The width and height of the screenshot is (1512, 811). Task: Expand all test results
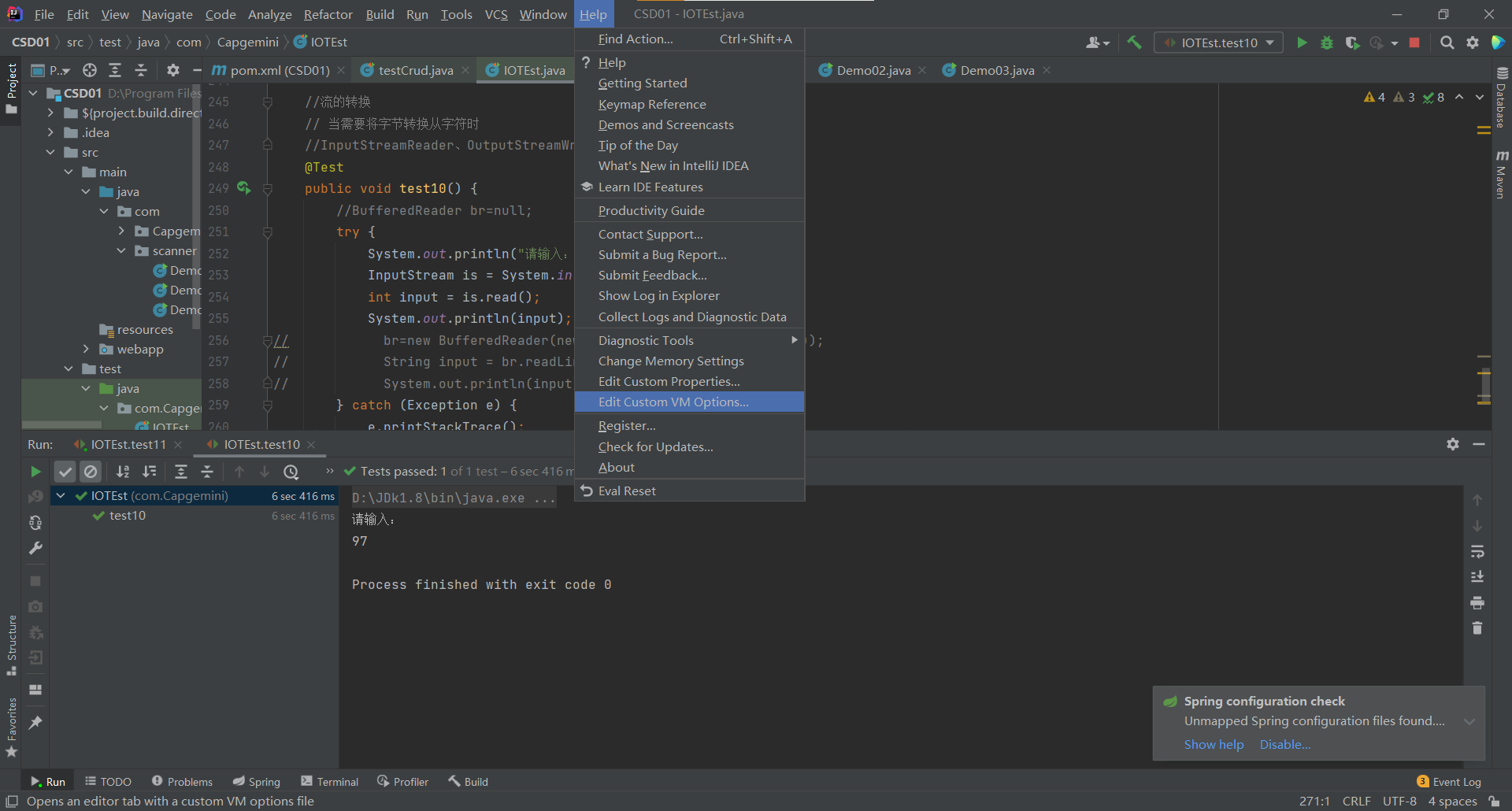[x=181, y=472]
